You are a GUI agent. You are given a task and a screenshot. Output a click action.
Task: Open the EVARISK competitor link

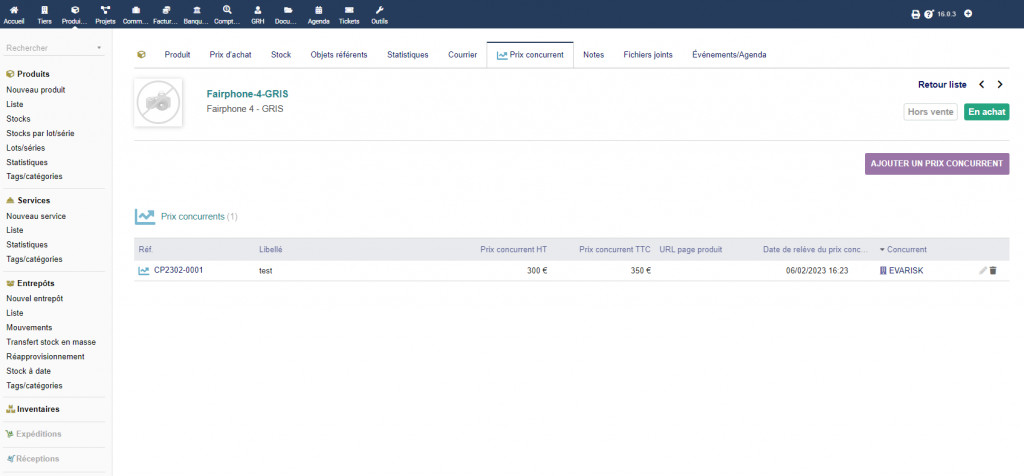pos(906,270)
